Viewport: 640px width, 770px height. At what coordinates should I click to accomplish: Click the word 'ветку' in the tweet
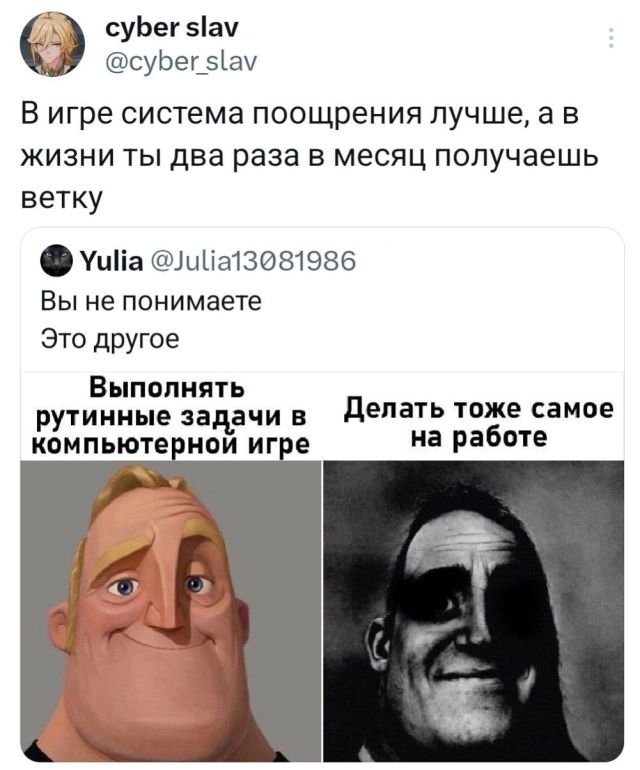click(x=62, y=199)
